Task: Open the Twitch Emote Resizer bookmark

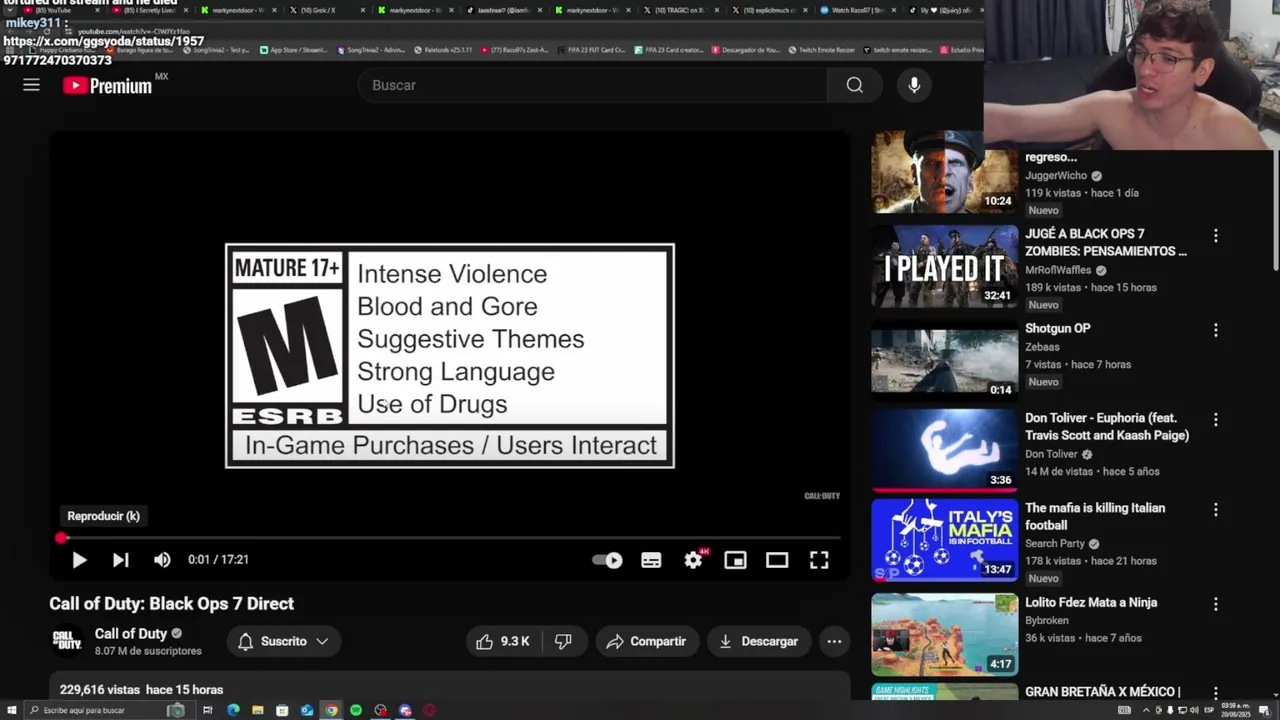Action: point(822,50)
